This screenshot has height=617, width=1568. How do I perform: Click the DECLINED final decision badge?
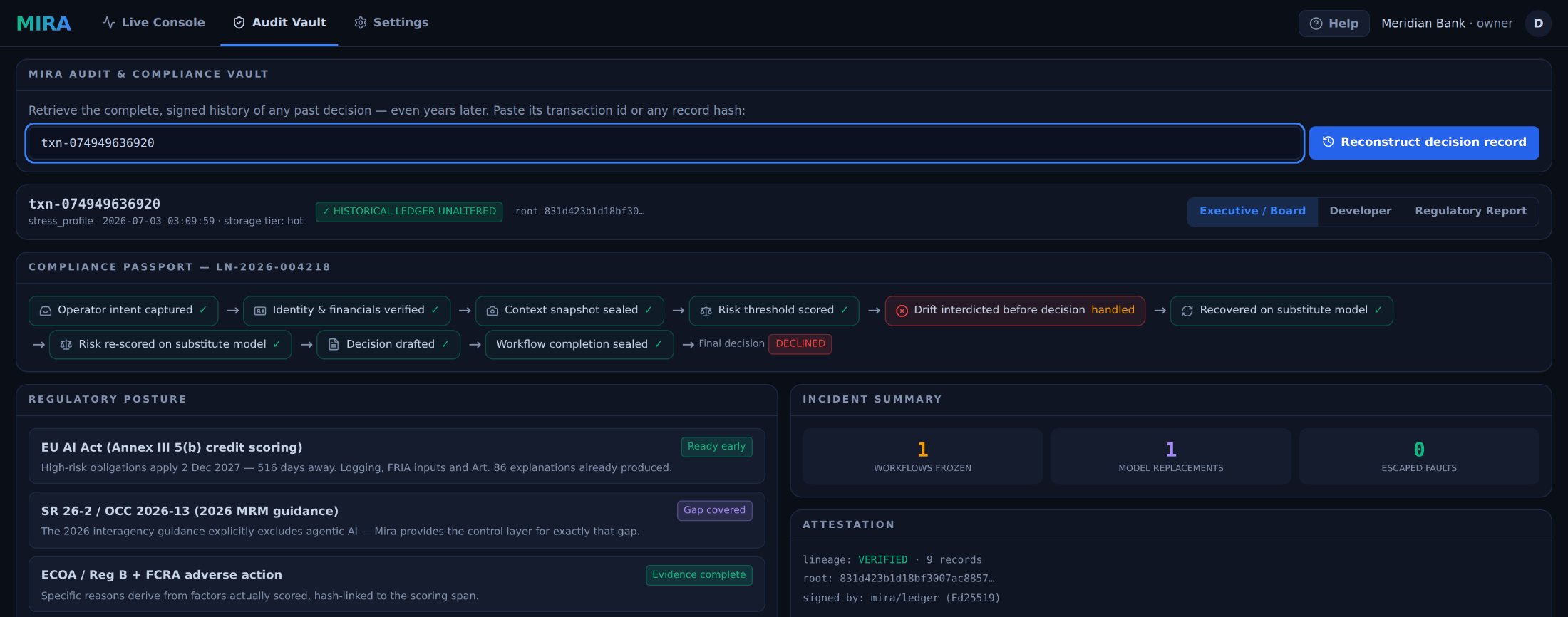click(x=800, y=344)
